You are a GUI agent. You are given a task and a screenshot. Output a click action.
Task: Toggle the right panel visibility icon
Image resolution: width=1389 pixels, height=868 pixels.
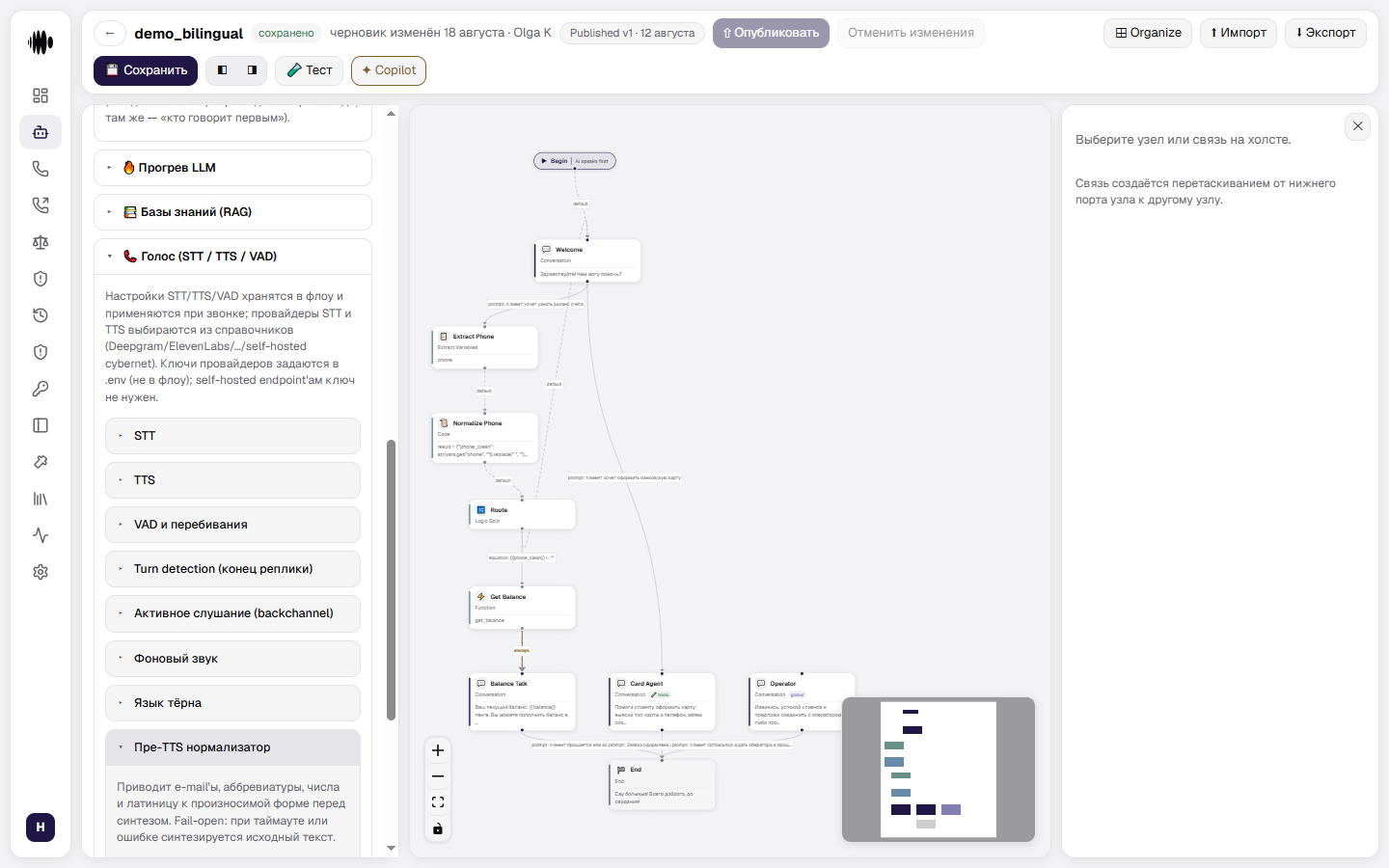coord(252,70)
